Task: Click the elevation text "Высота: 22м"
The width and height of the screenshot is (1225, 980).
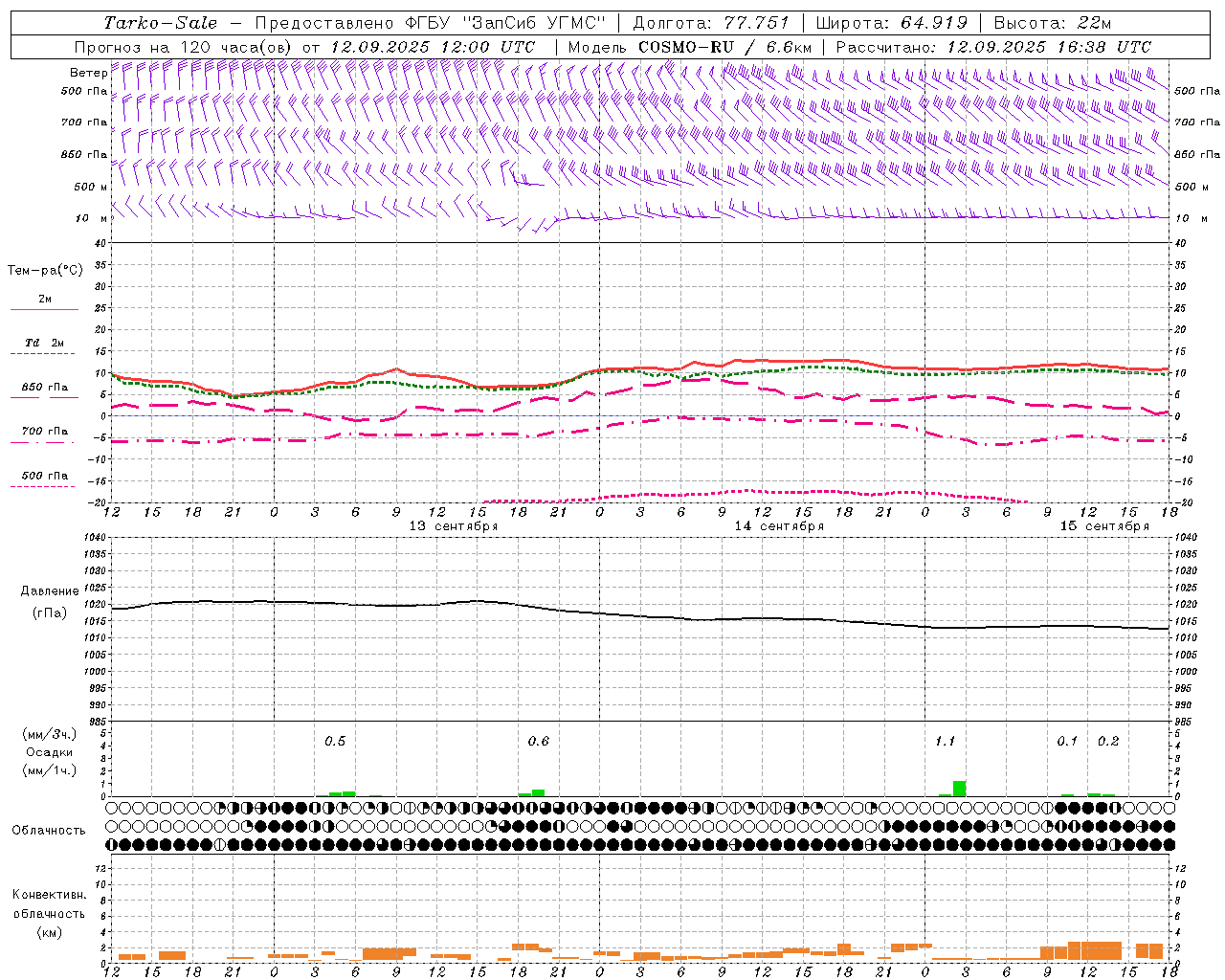Action: click(1053, 23)
